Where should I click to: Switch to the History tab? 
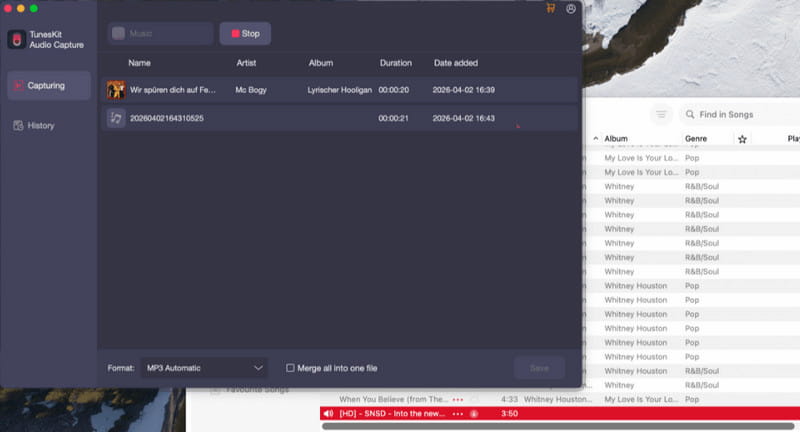click(49, 125)
